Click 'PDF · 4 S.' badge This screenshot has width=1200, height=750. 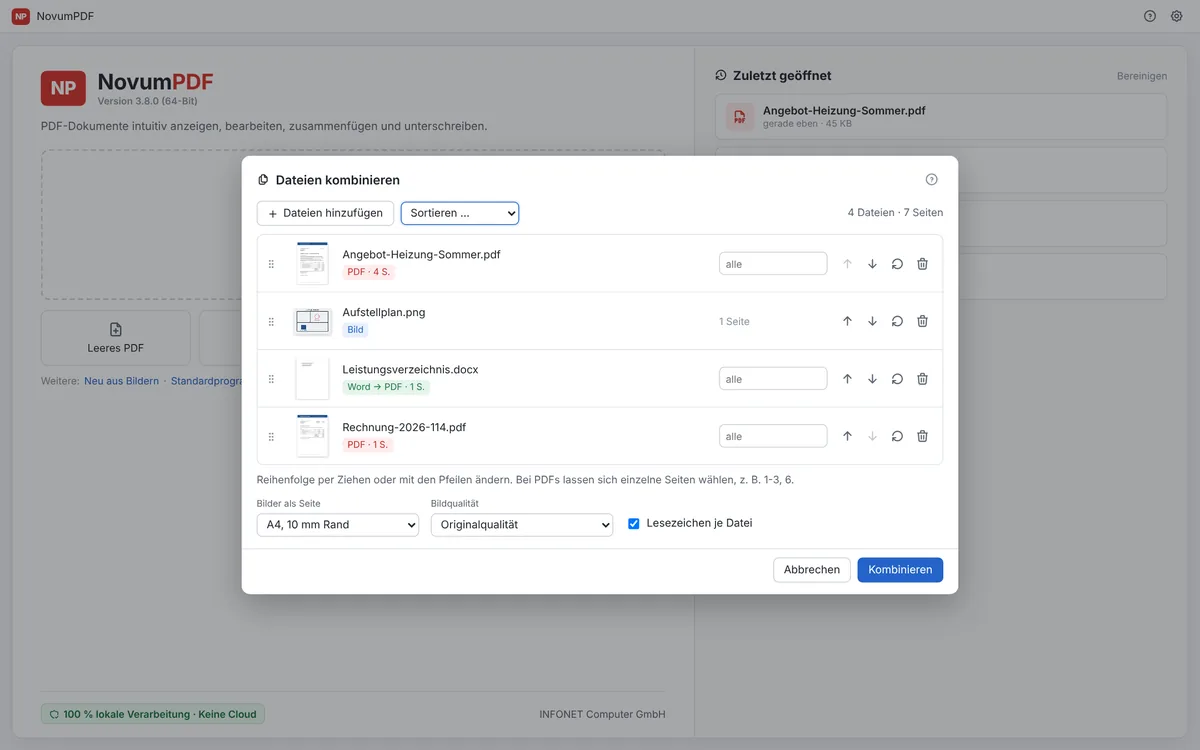369,272
